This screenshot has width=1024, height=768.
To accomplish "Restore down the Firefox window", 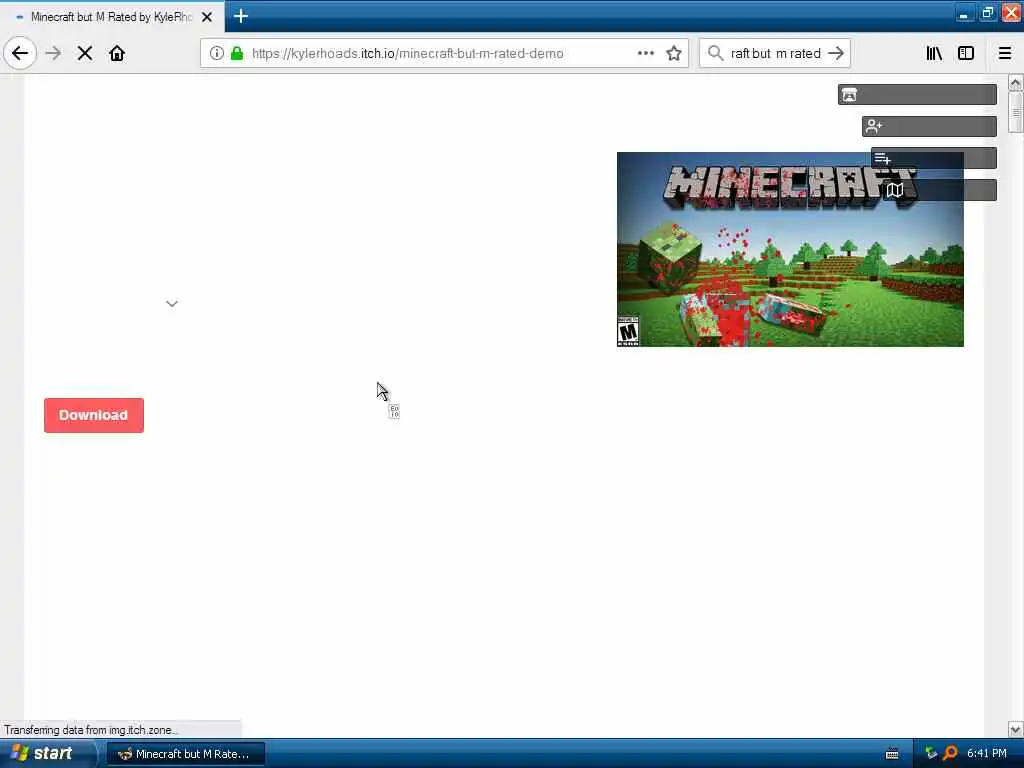I will (x=987, y=13).
